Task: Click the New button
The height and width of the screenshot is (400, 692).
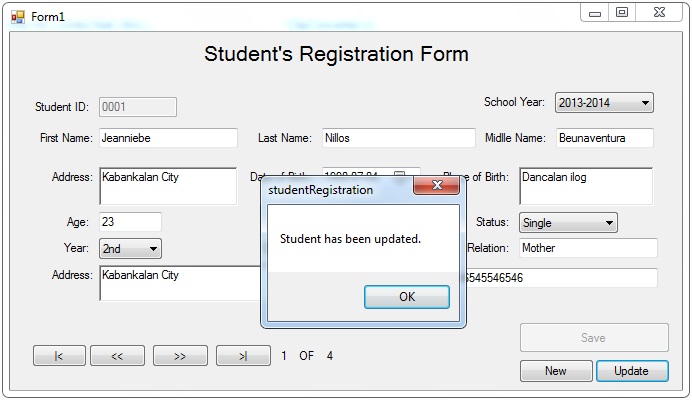Action: point(556,371)
